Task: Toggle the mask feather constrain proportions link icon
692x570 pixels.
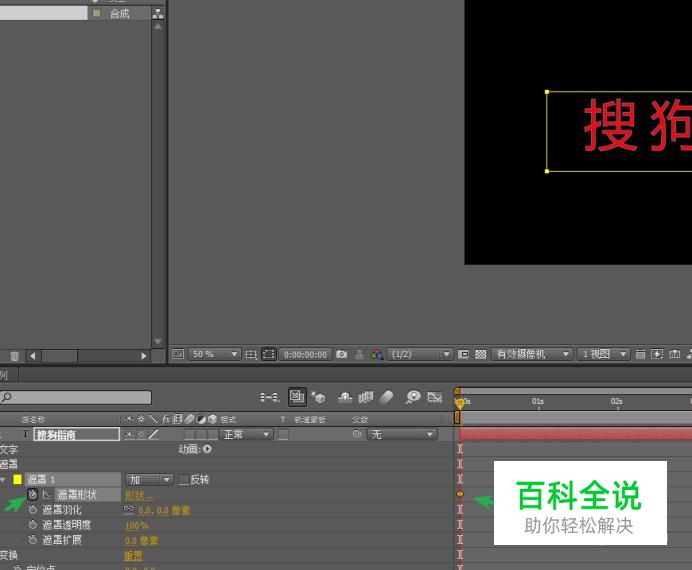Action: [129, 509]
